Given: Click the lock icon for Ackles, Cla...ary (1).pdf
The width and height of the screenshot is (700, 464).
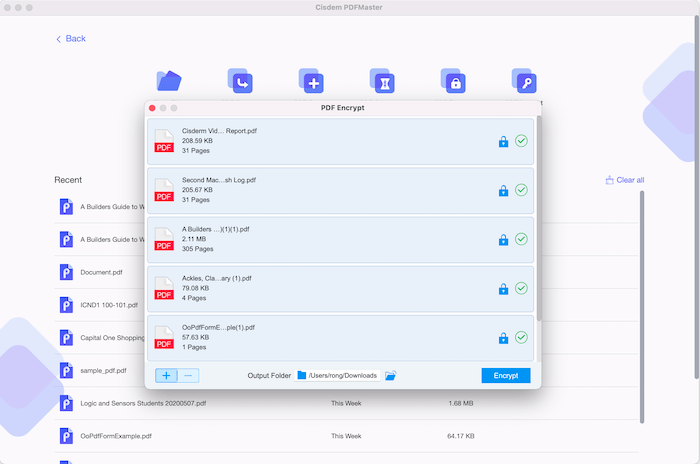Looking at the screenshot, I should pyautogui.click(x=503, y=288).
